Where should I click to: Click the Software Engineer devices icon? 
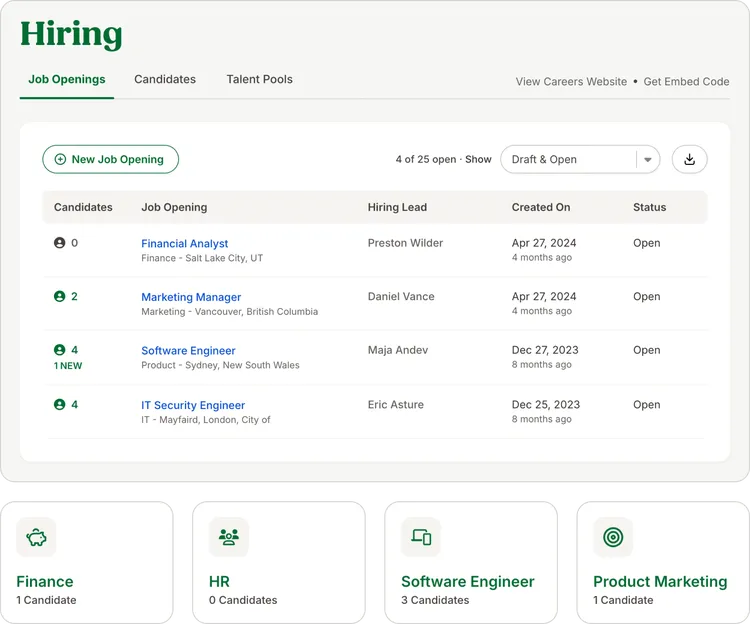click(421, 537)
